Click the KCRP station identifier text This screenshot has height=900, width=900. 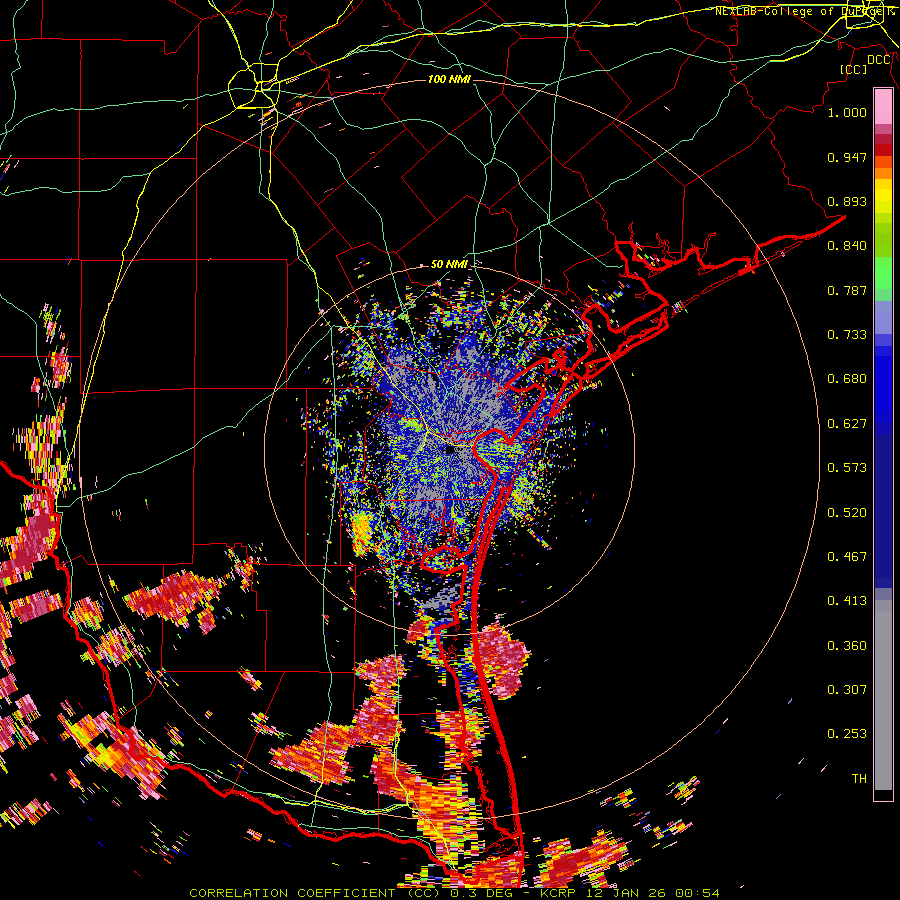pos(558,893)
